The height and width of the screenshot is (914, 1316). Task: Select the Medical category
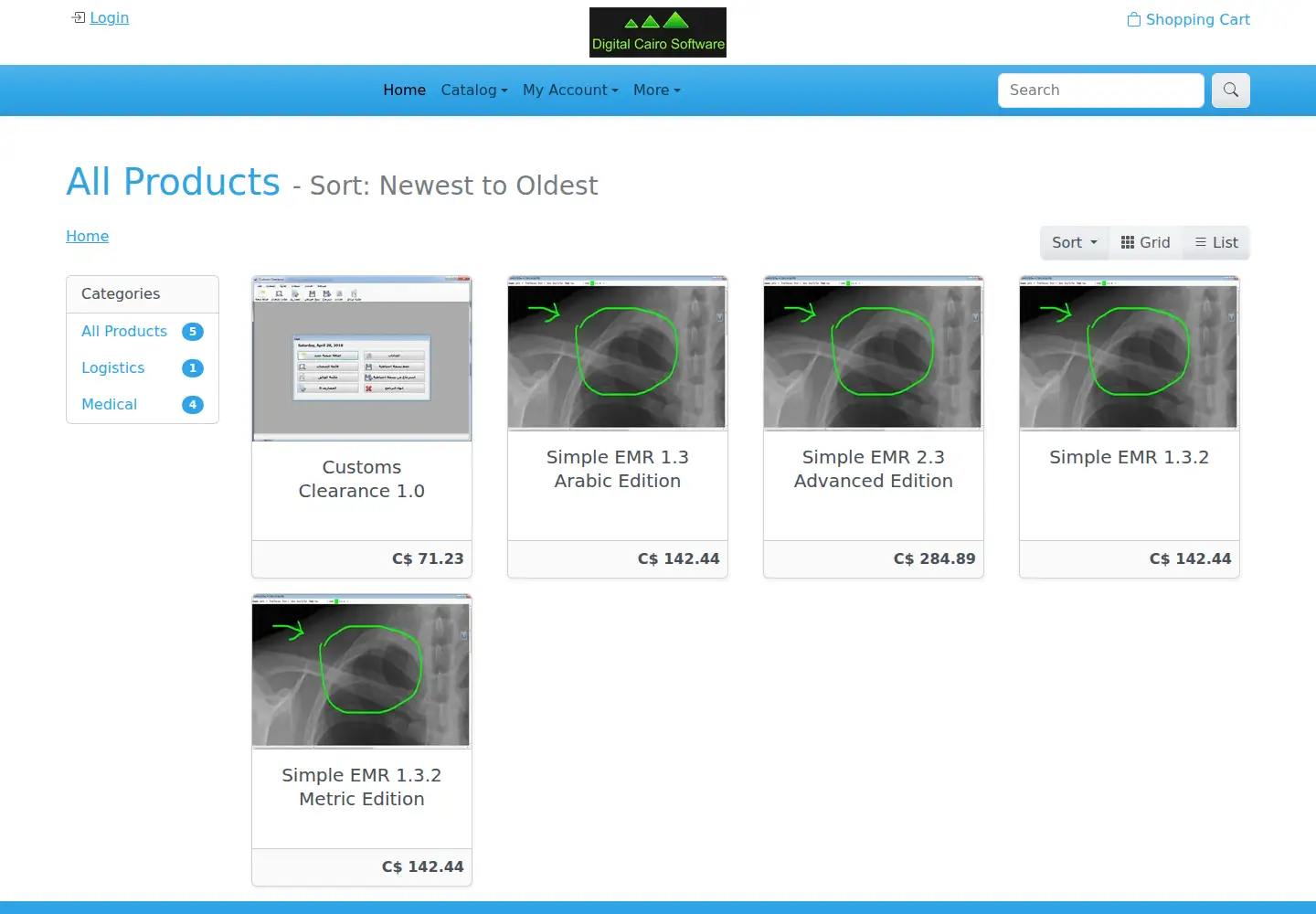point(109,404)
